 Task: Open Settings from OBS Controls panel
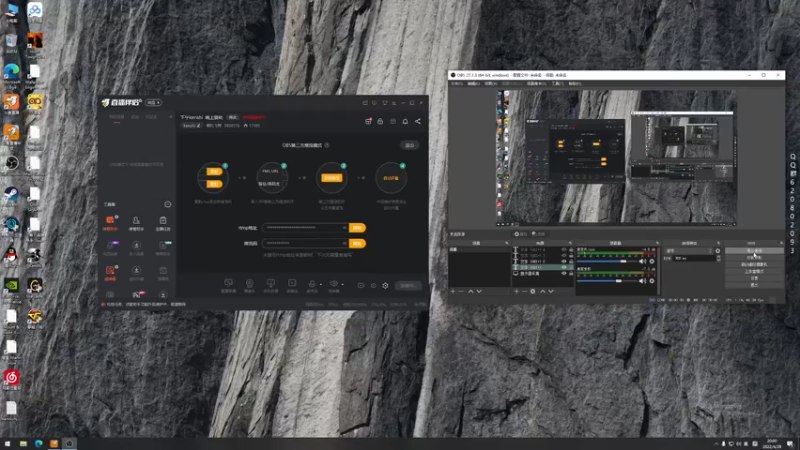[754, 278]
